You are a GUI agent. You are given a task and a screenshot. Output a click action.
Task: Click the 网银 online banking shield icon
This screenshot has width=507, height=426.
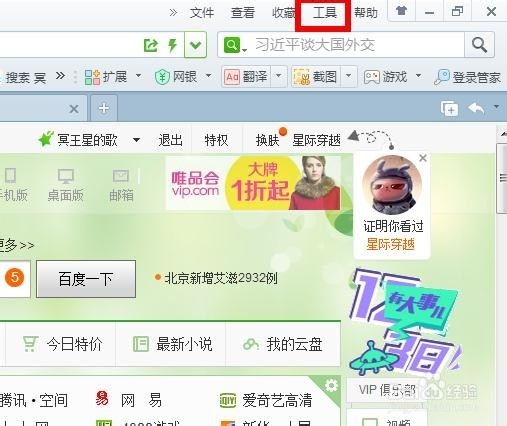click(x=162, y=77)
